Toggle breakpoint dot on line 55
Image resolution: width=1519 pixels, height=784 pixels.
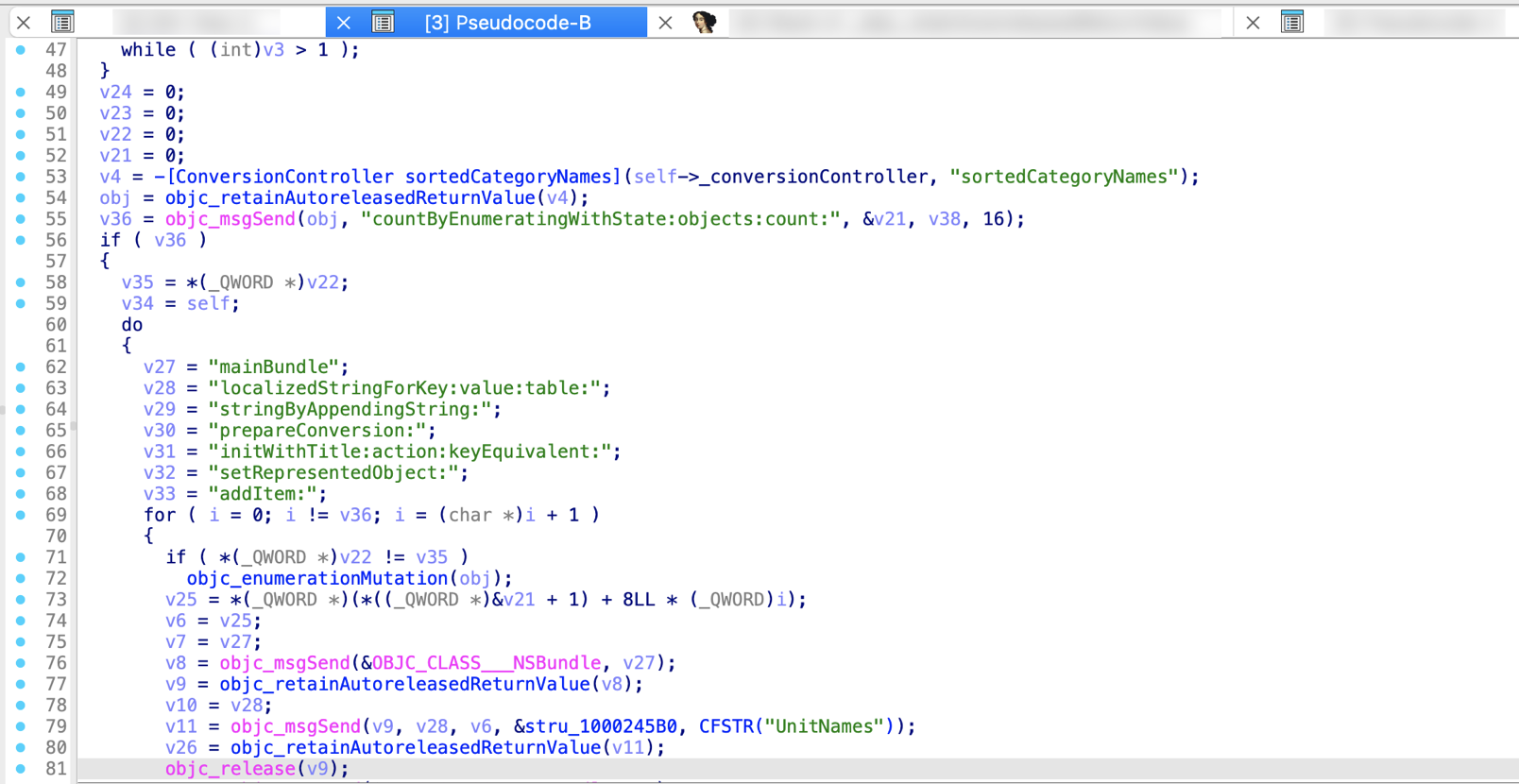tap(21, 219)
